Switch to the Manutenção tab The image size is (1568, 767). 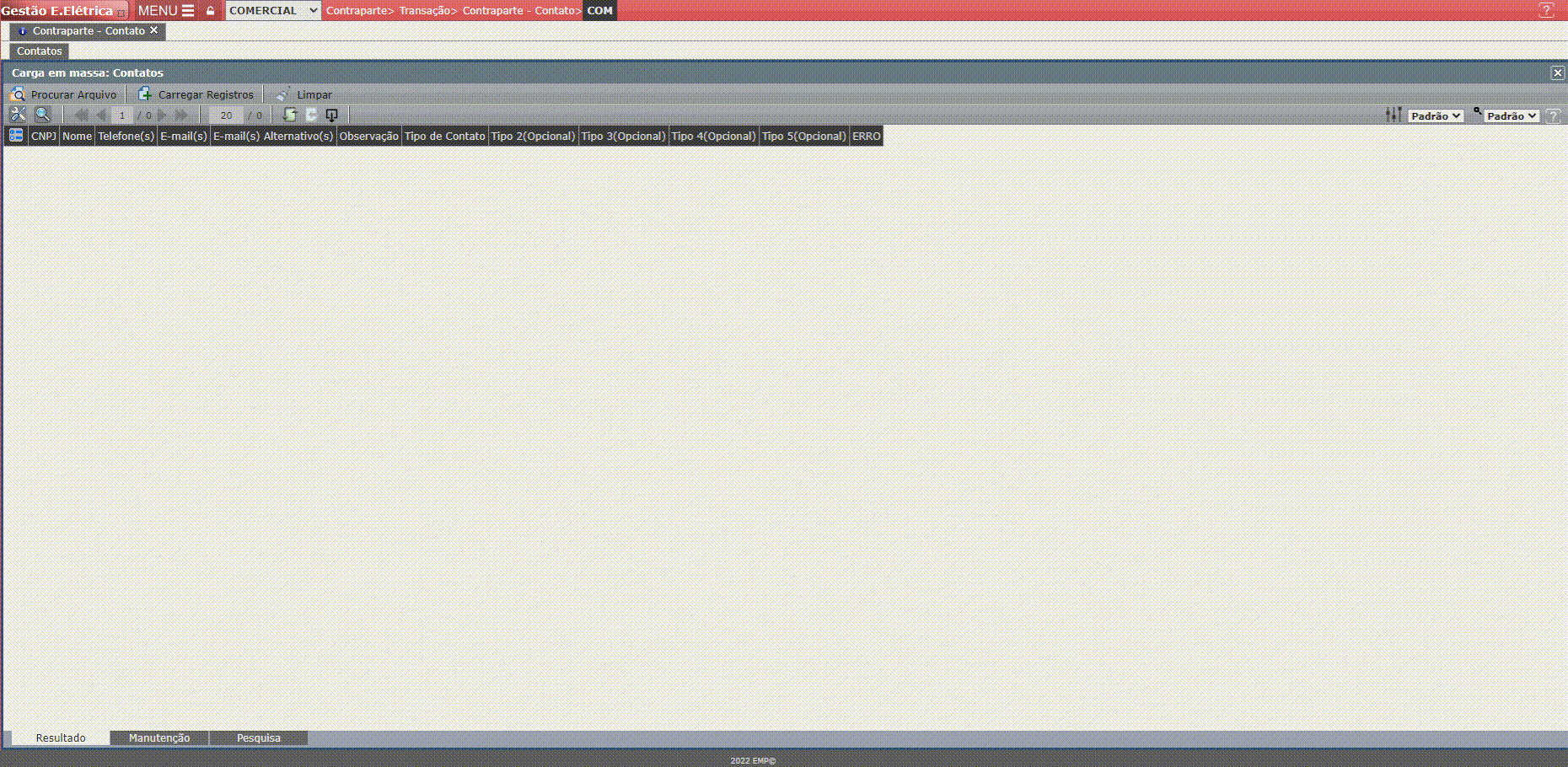(159, 738)
